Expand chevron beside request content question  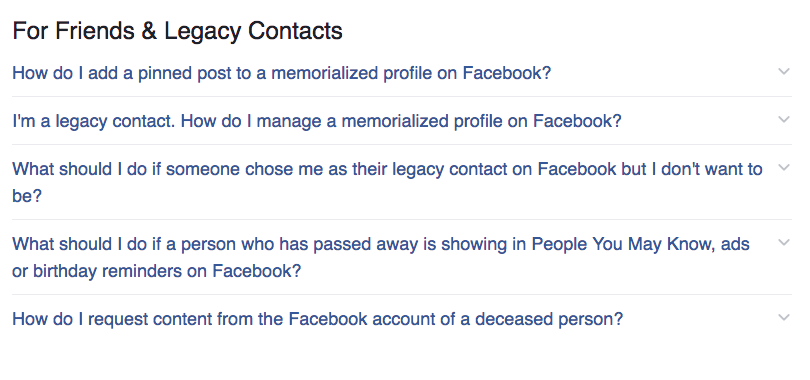tap(784, 318)
